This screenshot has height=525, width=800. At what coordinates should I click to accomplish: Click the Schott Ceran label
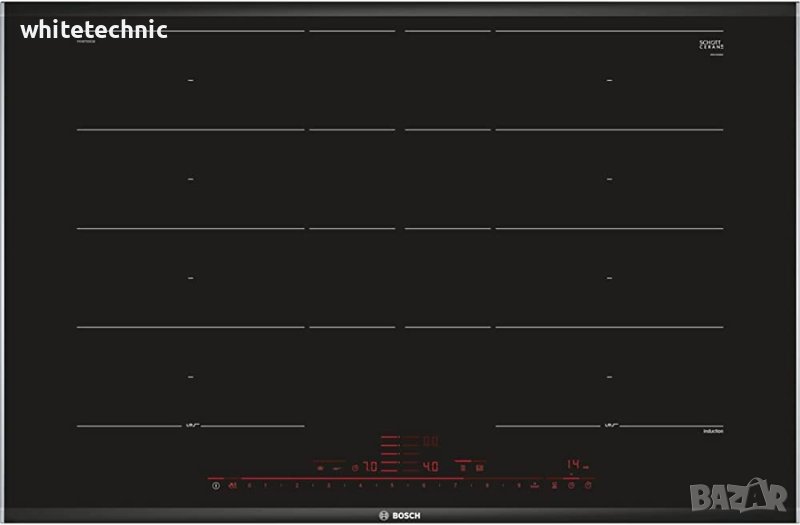coord(710,45)
